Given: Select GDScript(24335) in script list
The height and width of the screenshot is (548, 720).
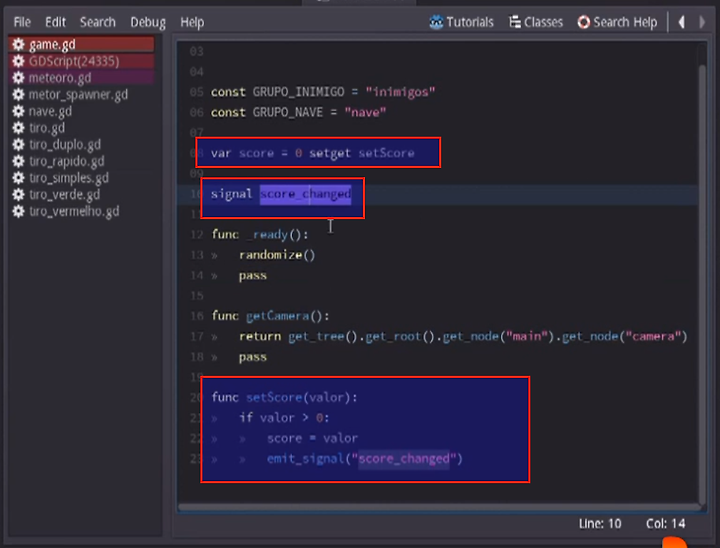Looking at the screenshot, I should coord(82,61).
